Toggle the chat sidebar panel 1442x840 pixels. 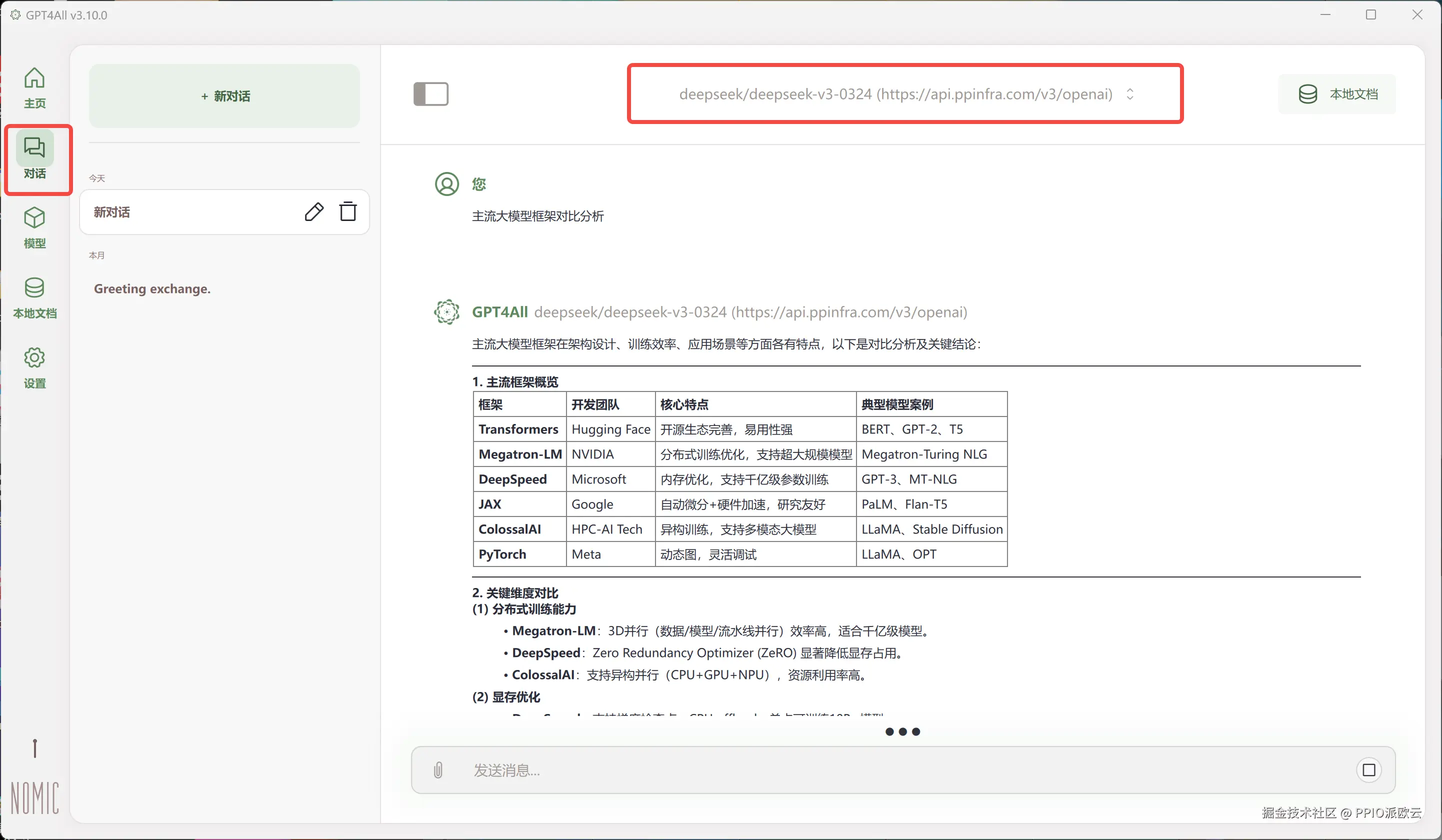(431, 94)
